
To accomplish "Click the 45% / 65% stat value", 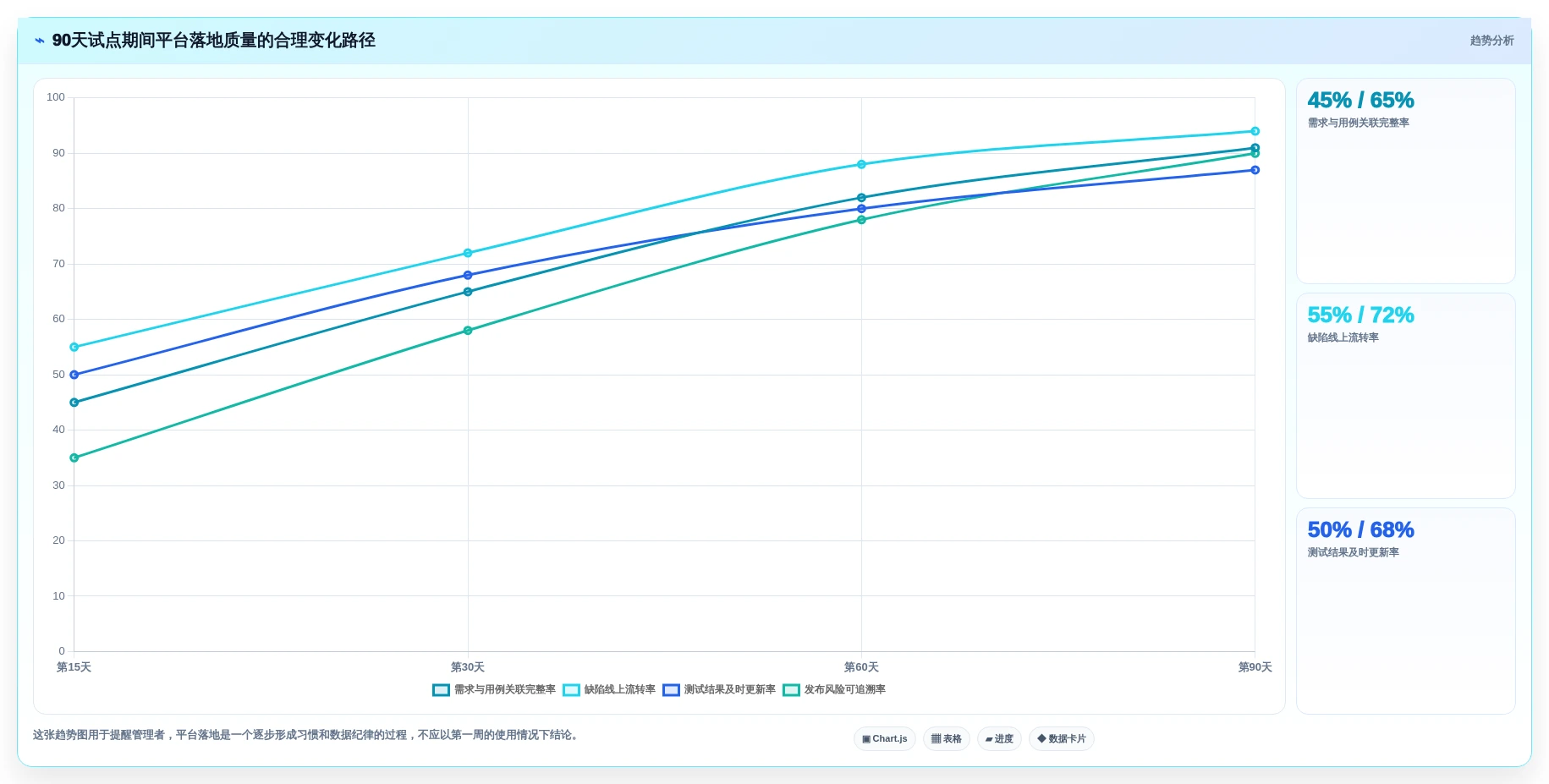I will pyautogui.click(x=1360, y=101).
